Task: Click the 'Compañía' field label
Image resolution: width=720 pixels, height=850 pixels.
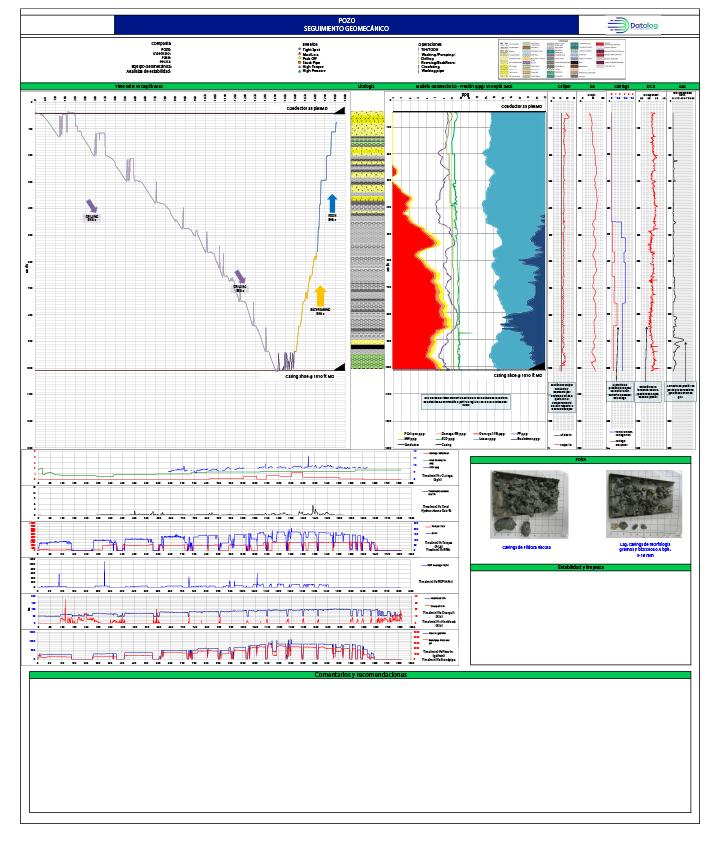Action: tap(161, 43)
